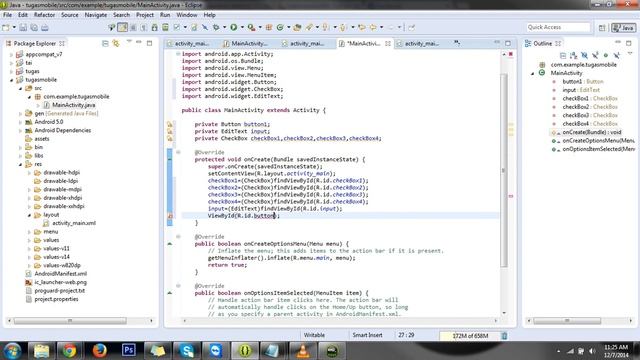640x360 pixels.
Task: Select AndroidManifest.xml in Package Explorer
Action: click(60, 274)
